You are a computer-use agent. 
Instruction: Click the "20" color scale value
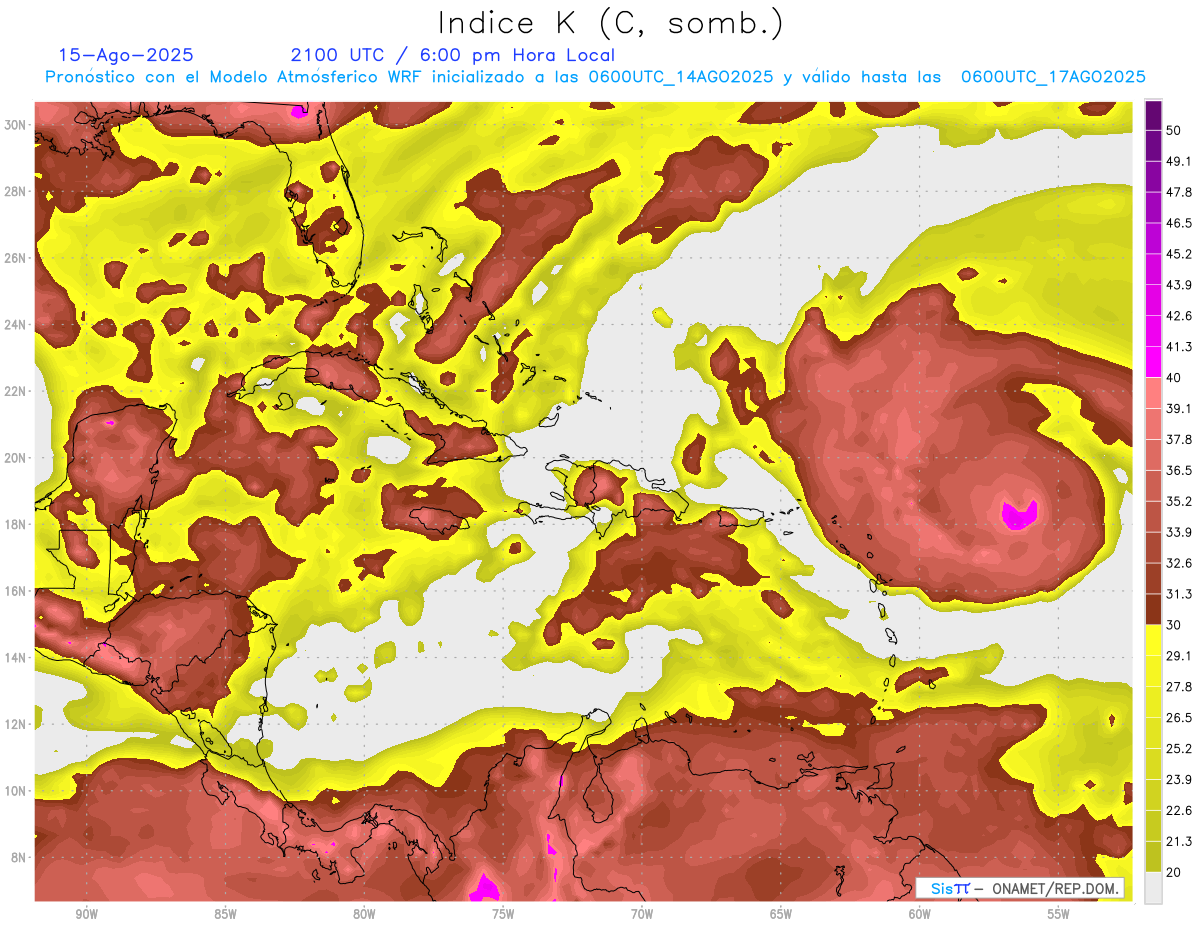tap(1173, 872)
